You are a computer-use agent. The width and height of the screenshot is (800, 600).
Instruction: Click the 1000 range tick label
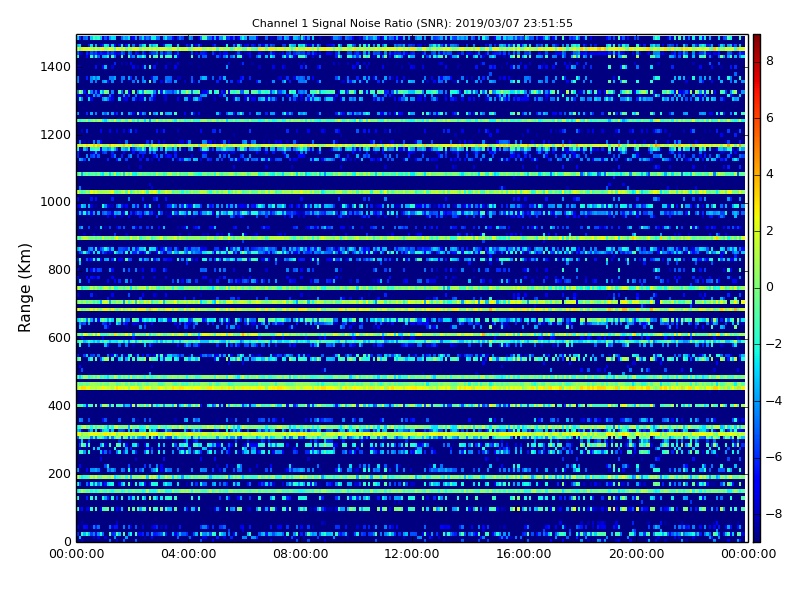55,202
